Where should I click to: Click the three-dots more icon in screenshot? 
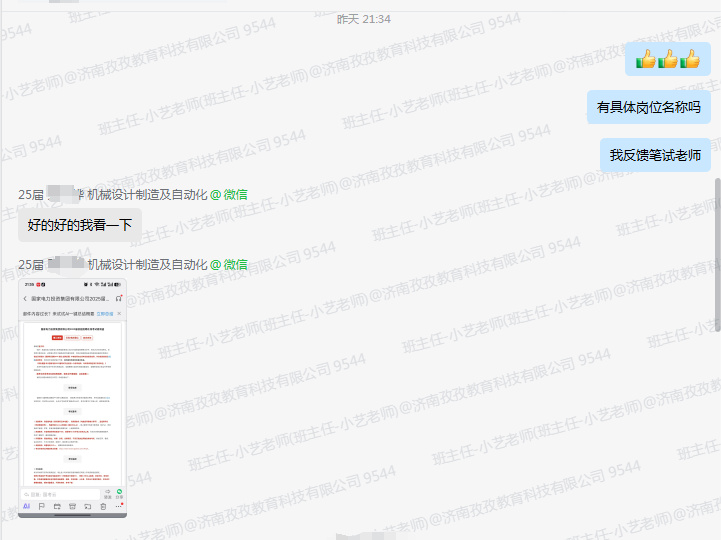[x=118, y=507]
